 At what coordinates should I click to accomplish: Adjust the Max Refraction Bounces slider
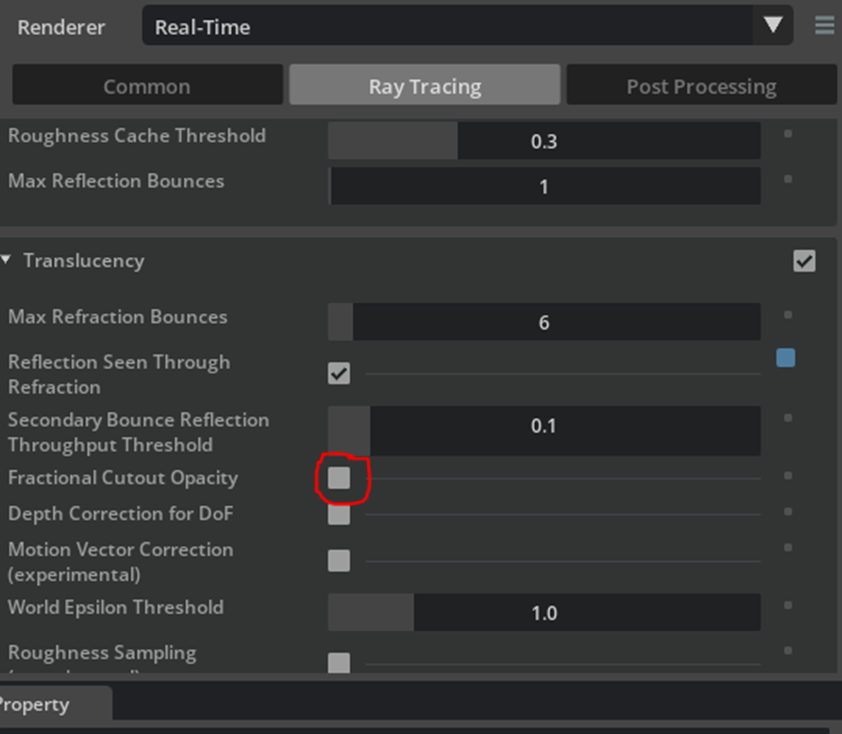[544, 322]
